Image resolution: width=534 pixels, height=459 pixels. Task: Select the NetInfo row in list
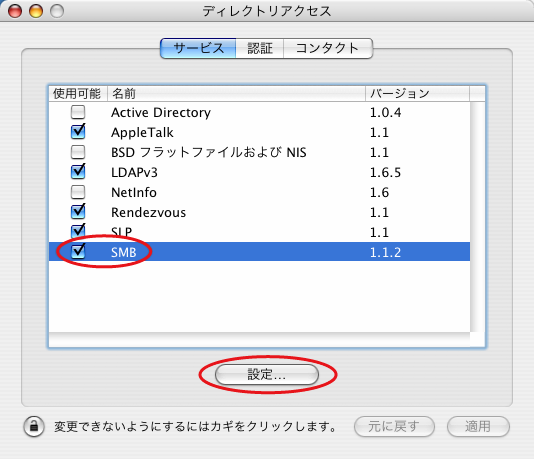tap(260, 192)
